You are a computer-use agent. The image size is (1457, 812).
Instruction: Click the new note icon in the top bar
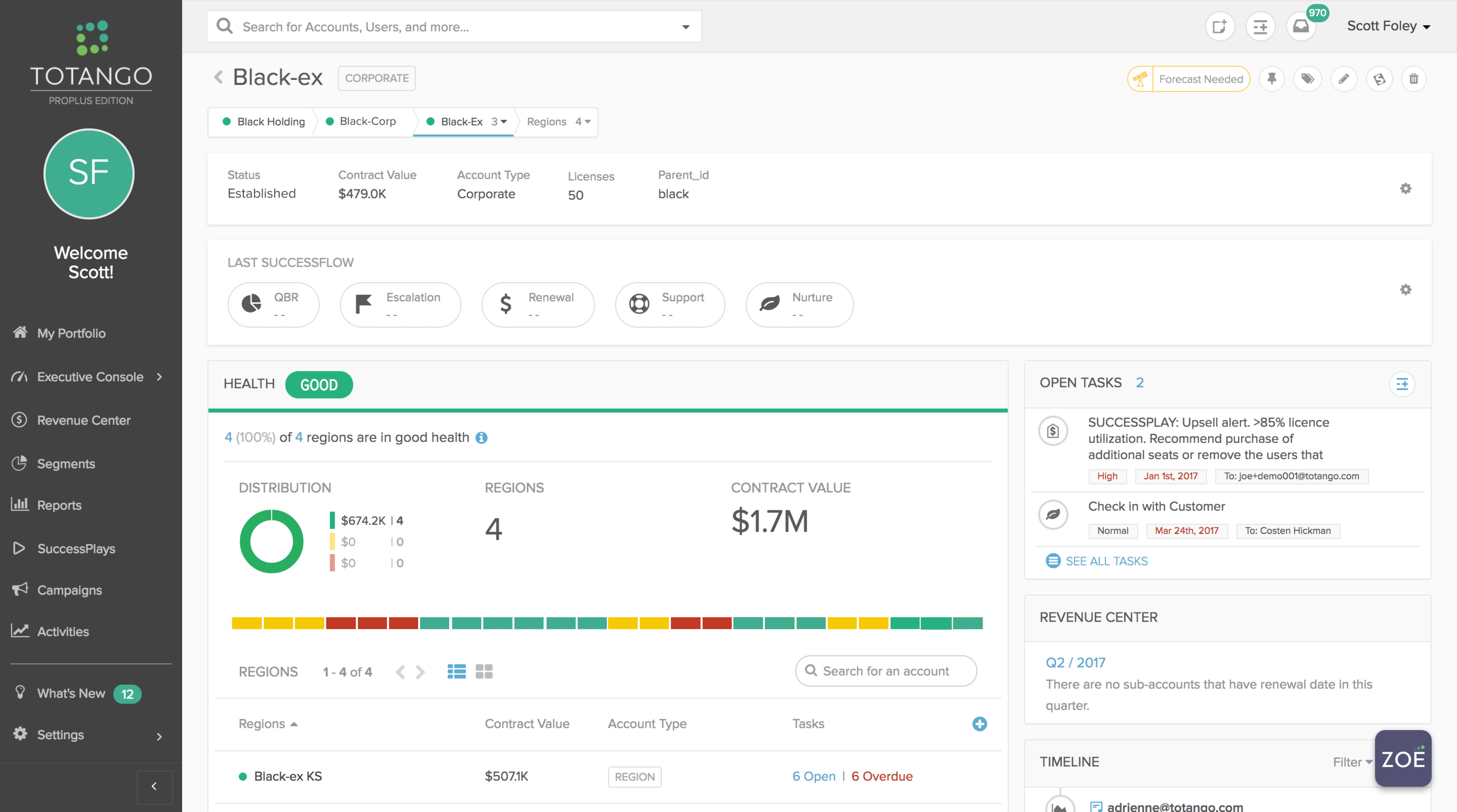point(1219,27)
